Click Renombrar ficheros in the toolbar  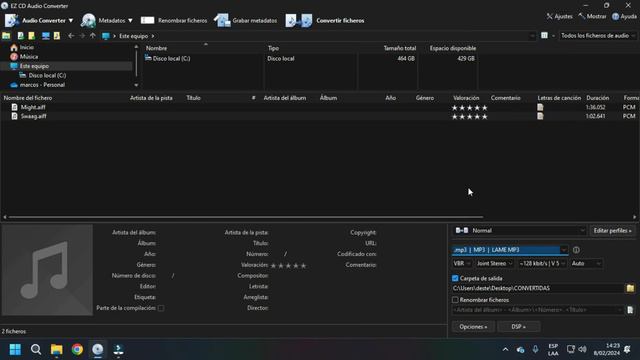point(174,20)
